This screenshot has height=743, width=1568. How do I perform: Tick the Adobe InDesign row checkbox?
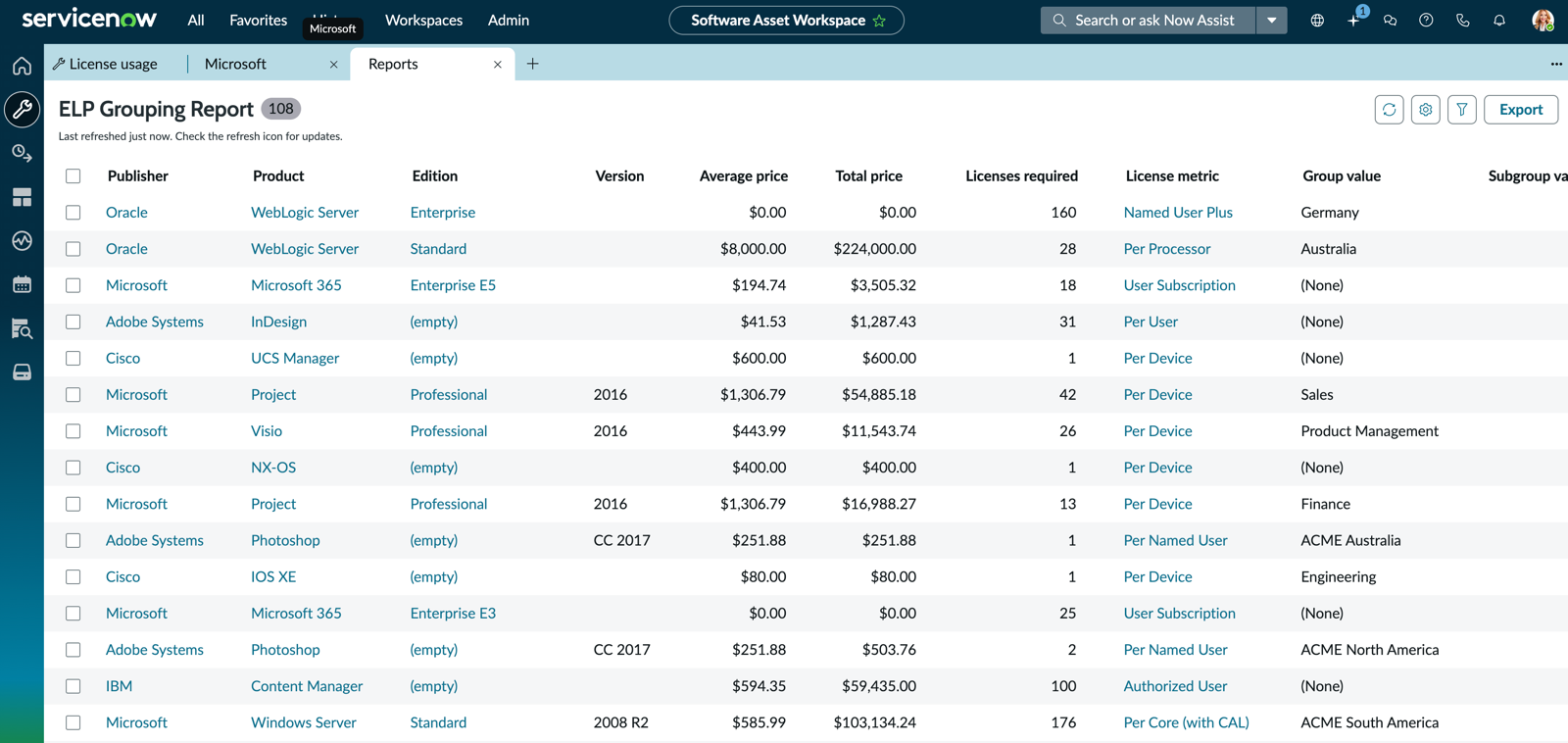tap(73, 322)
